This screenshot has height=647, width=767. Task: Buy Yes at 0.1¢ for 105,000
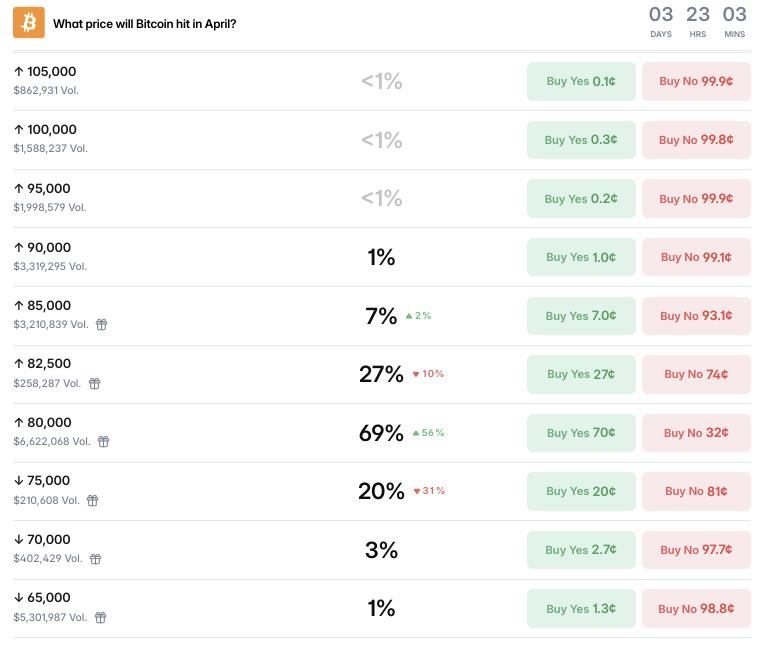pyautogui.click(x=581, y=82)
